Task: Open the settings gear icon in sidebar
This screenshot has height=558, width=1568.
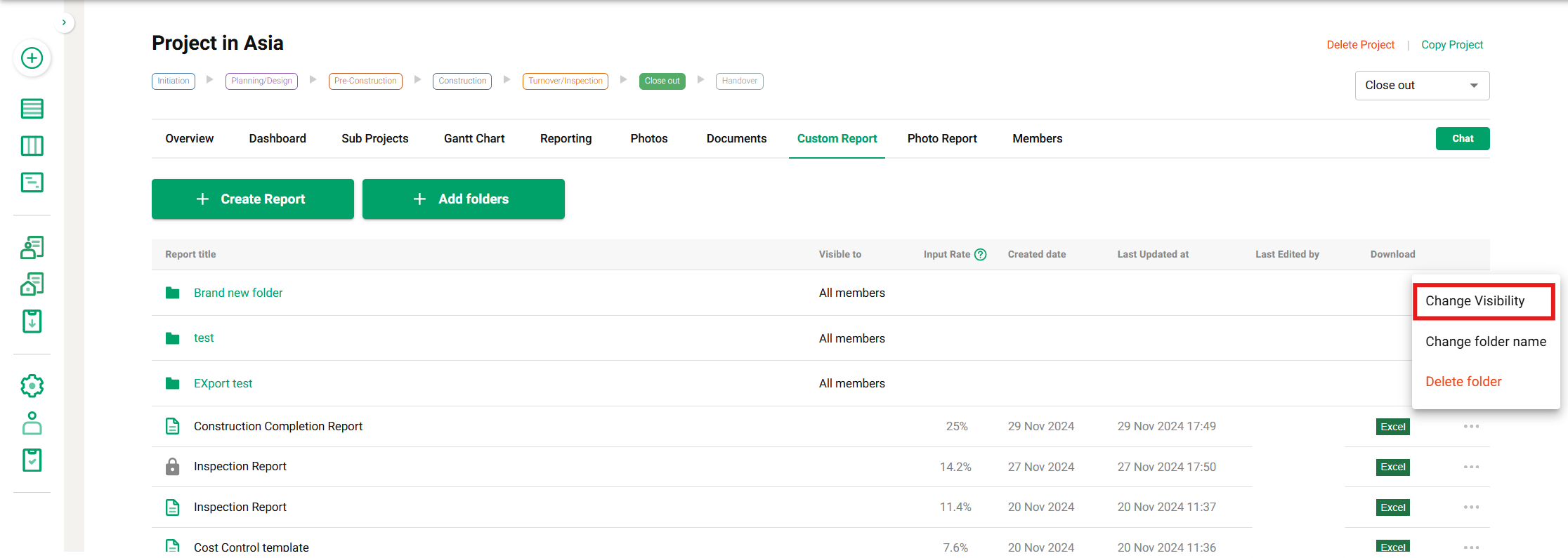Action: pyautogui.click(x=32, y=386)
